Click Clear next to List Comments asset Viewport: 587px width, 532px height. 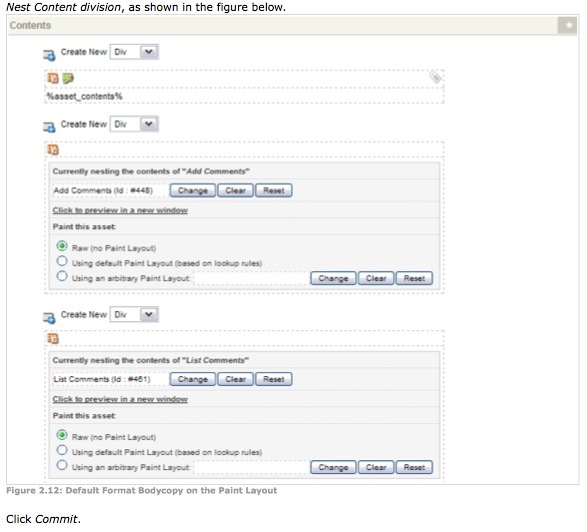click(235, 379)
